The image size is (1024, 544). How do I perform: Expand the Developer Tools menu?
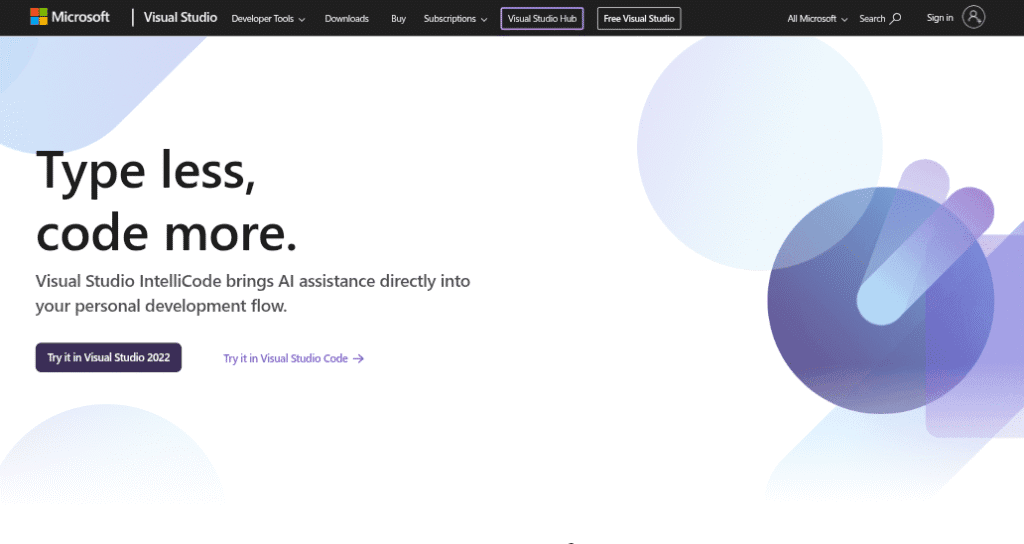tap(268, 19)
